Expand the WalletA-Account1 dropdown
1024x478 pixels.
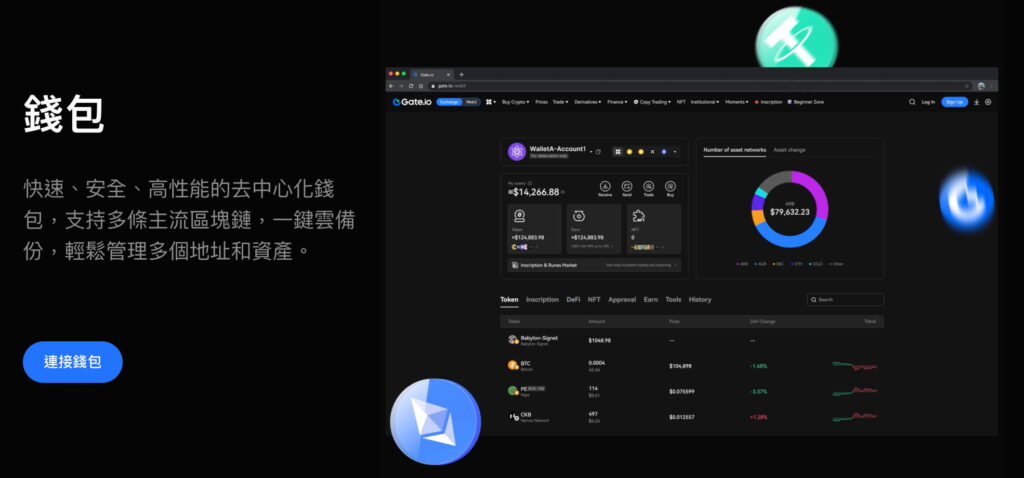tap(590, 151)
